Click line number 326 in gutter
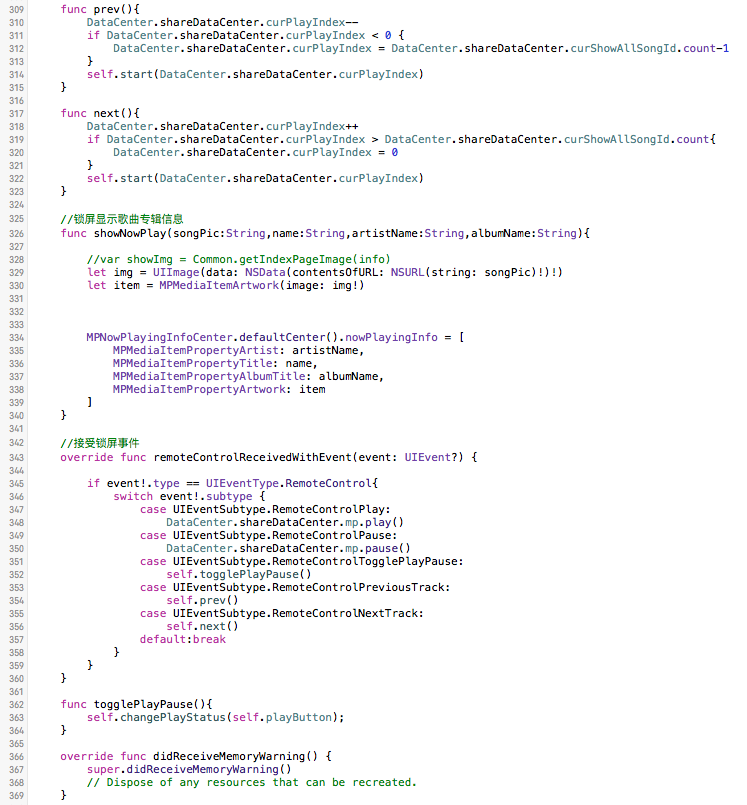The width and height of the screenshot is (747, 805). (x=16, y=234)
